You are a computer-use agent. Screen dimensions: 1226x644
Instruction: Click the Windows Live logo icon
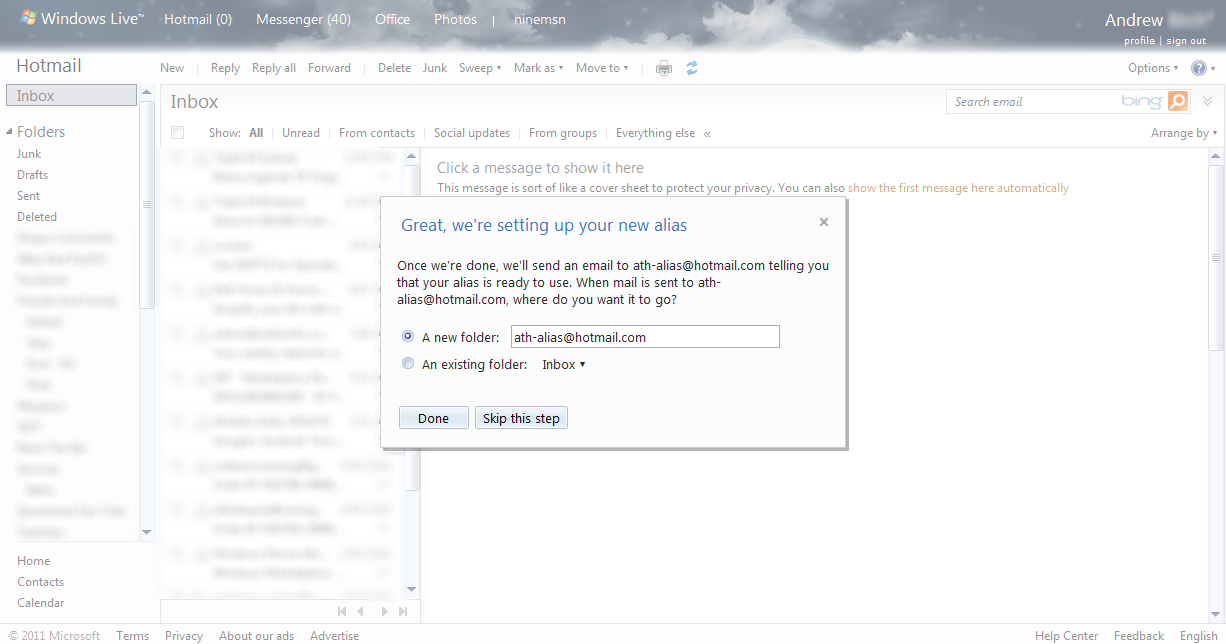tap(28, 19)
